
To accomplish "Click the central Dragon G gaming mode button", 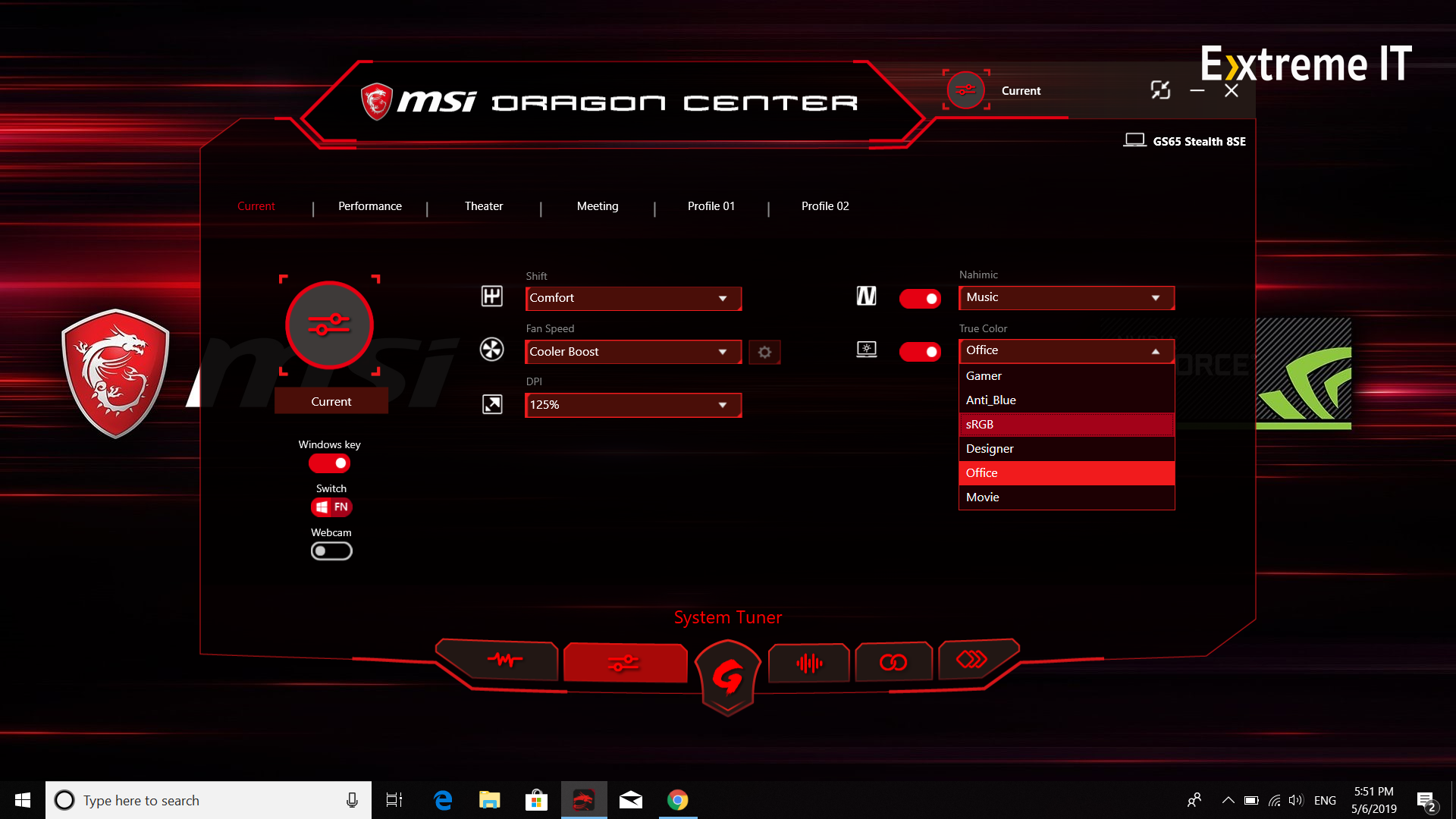I will point(727,676).
